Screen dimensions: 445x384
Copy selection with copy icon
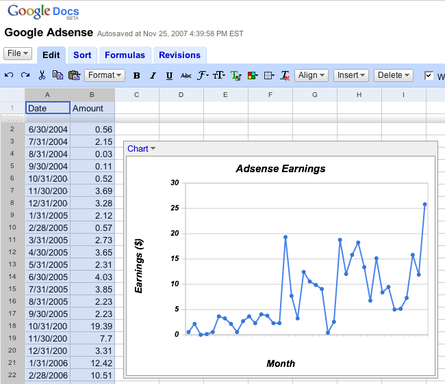tap(58, 75)
